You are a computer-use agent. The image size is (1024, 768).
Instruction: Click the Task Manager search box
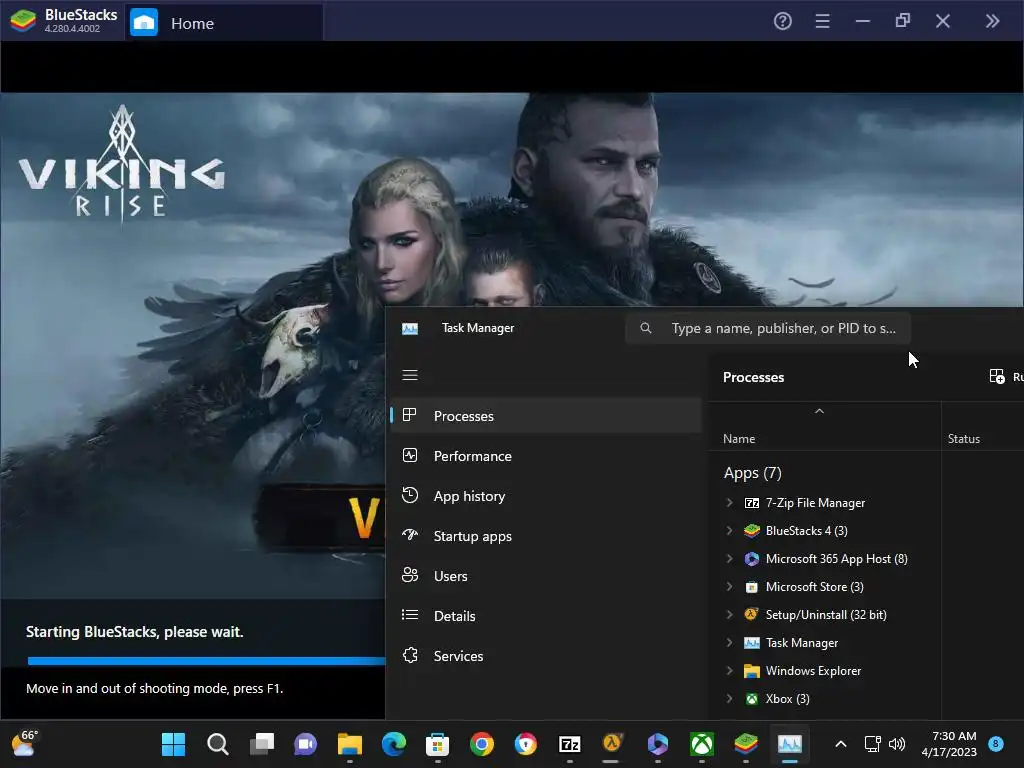768,328
